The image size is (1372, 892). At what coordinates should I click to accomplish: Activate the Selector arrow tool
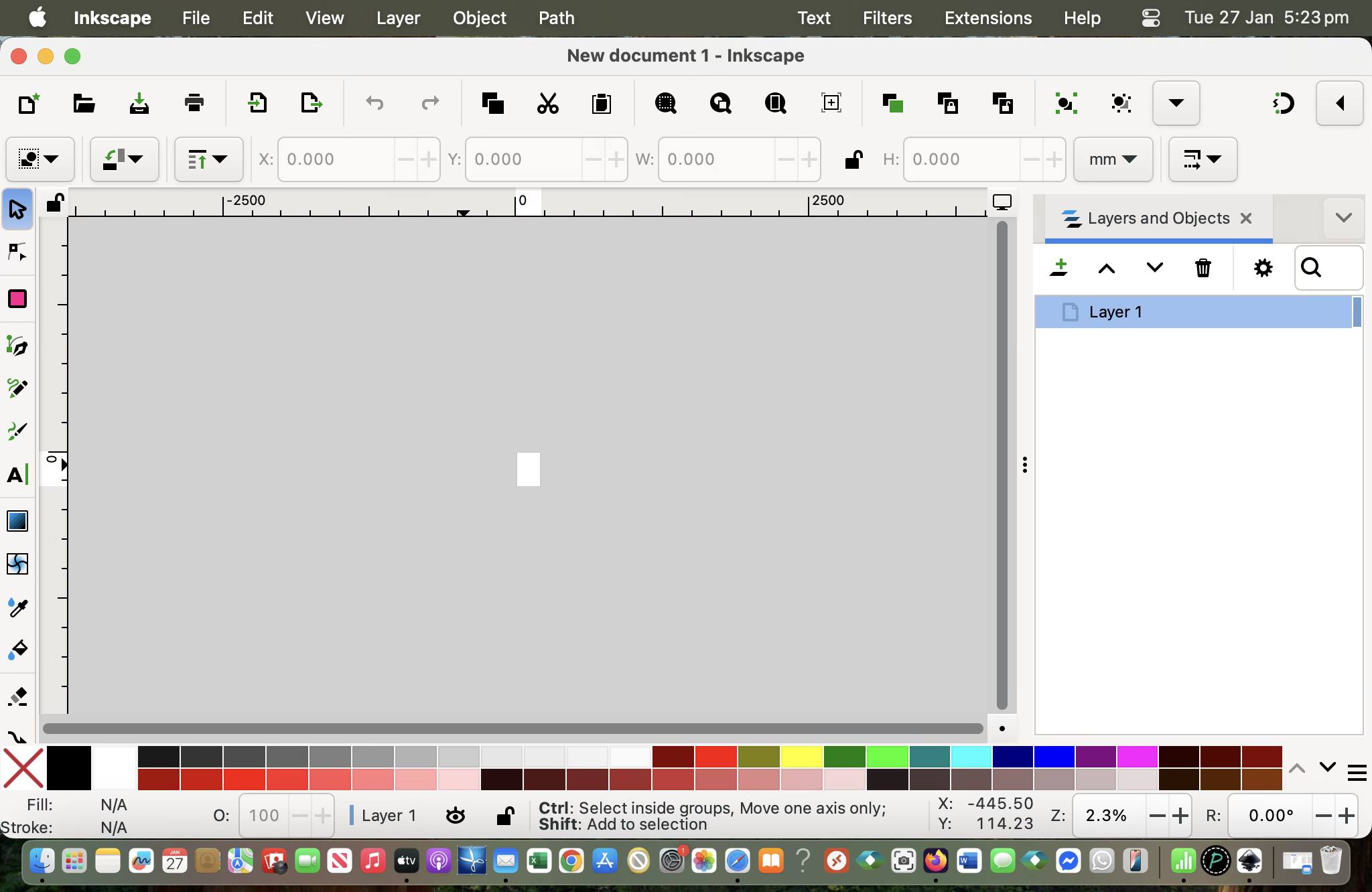[x=17, y=209]
